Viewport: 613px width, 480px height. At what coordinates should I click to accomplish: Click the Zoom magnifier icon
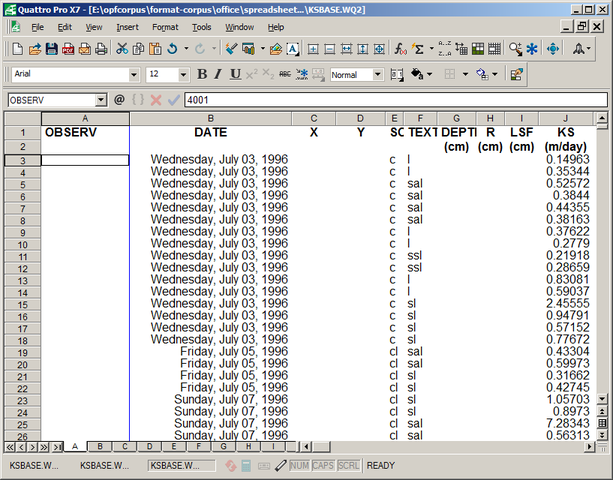point(515,49)
